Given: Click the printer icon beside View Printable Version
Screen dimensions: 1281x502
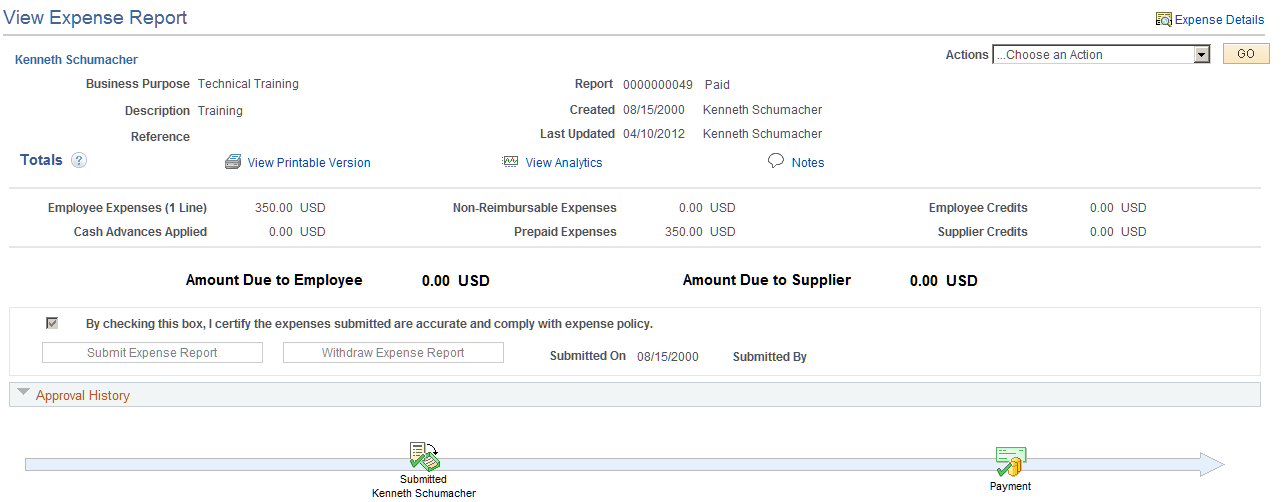Looking at the screenshot, I should point(233,162).
